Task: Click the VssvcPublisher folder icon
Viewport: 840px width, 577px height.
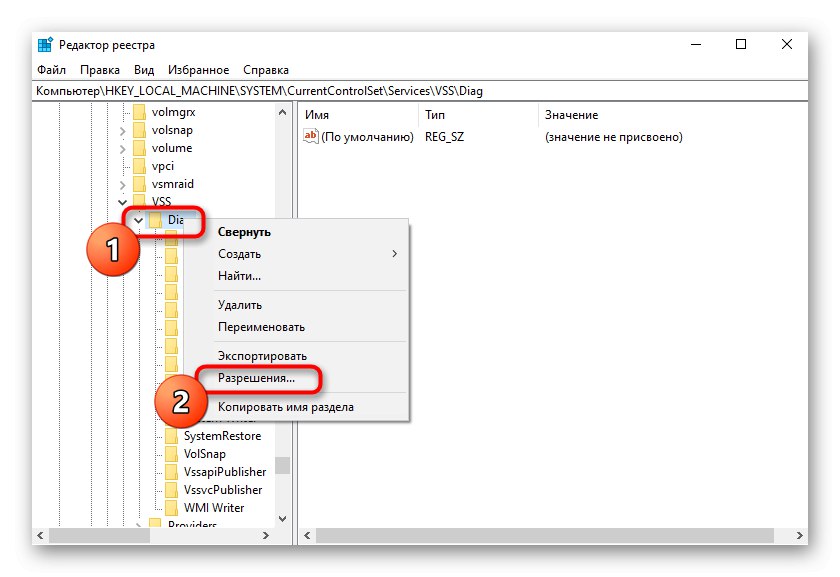Action: 171,490
